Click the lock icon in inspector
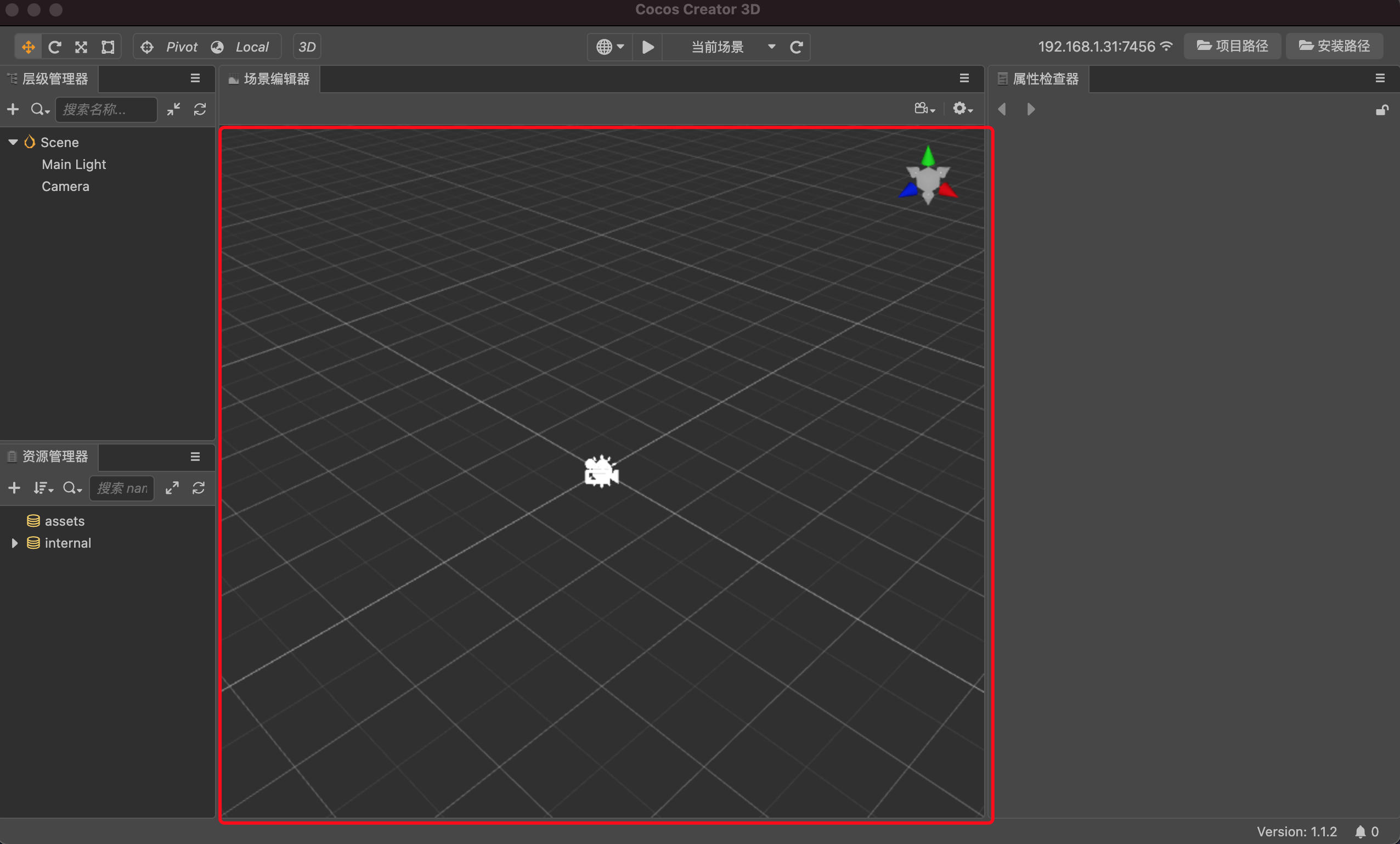 coord(1382,110)
